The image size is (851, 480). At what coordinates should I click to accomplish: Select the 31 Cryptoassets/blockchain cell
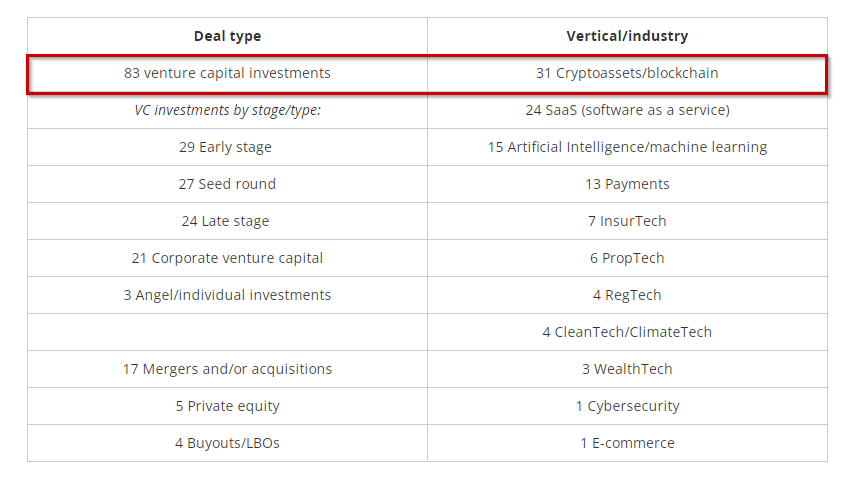pos(627,73)
